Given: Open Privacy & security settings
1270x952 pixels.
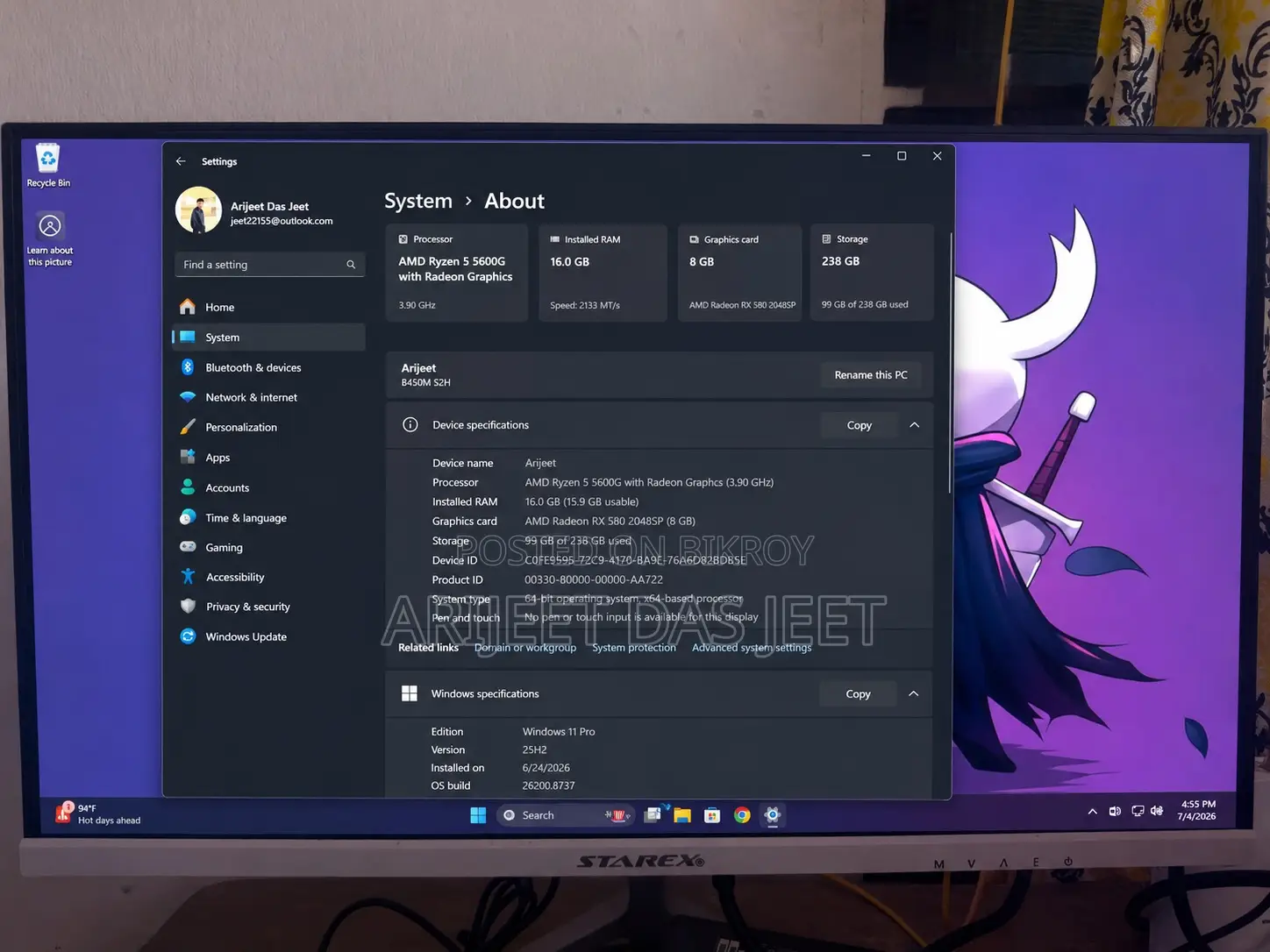Looking at the screenshot, I should 268,607.
